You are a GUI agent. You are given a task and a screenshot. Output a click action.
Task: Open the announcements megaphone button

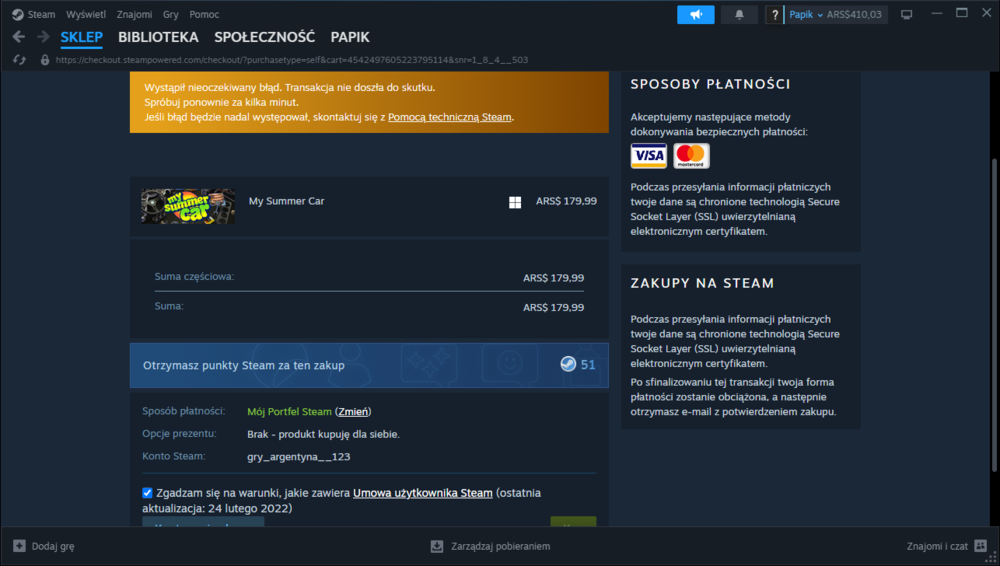(695, 14)
